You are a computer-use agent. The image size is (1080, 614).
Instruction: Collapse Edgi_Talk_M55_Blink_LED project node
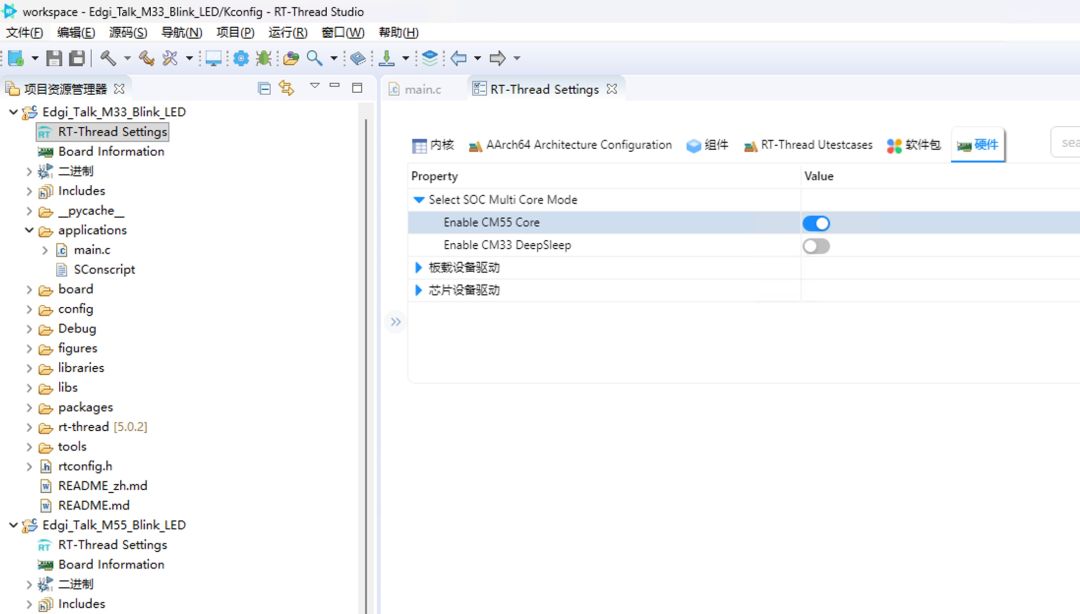[x=13, y=525]
